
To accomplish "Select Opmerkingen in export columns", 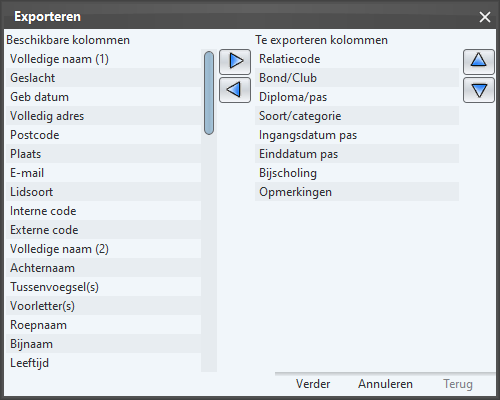I will 357,192.
